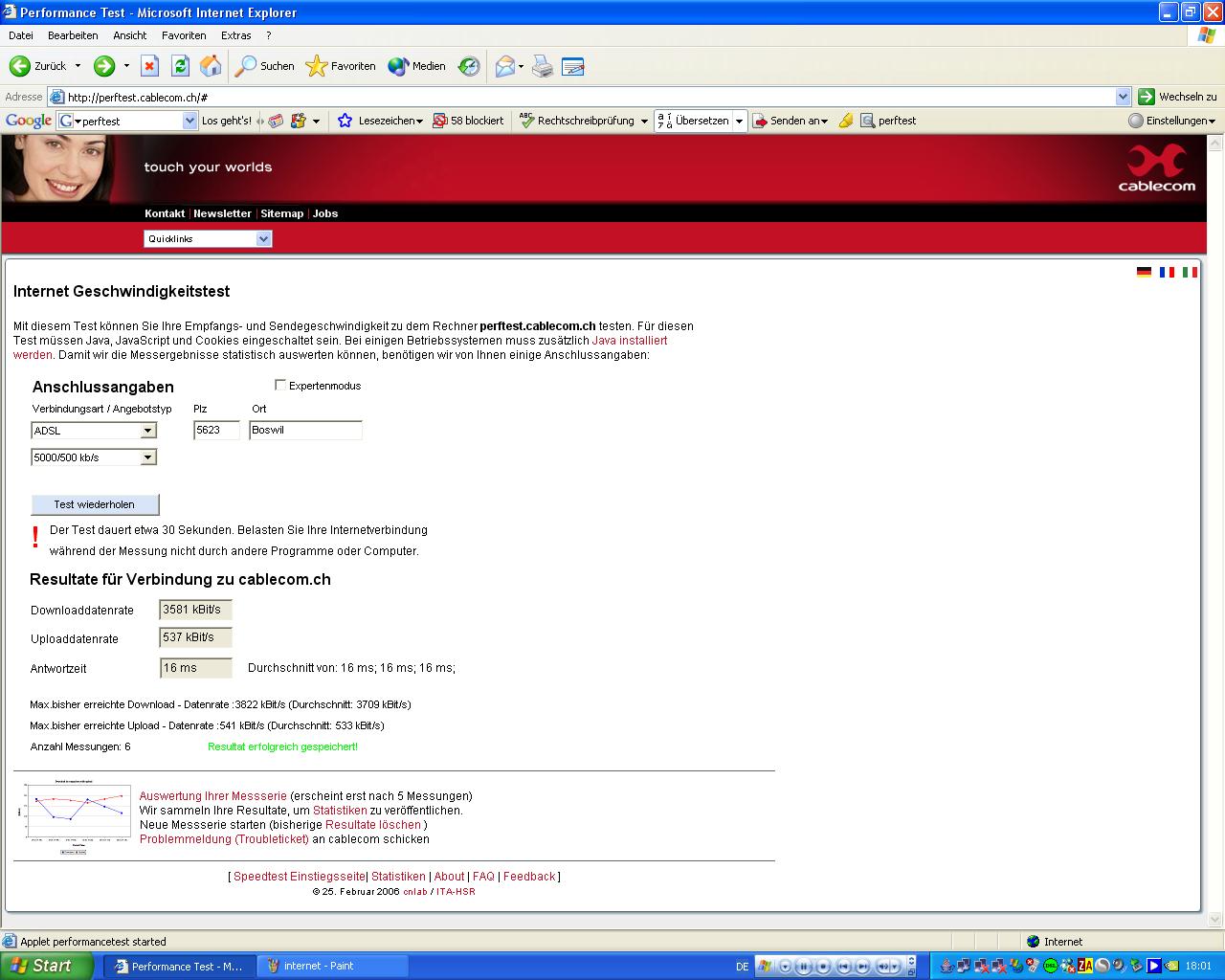Image resolution: width=1225 pixels, height=980 pixels.
Task: Click the Home icon in IE toolbar
Action: pos(211,66)
